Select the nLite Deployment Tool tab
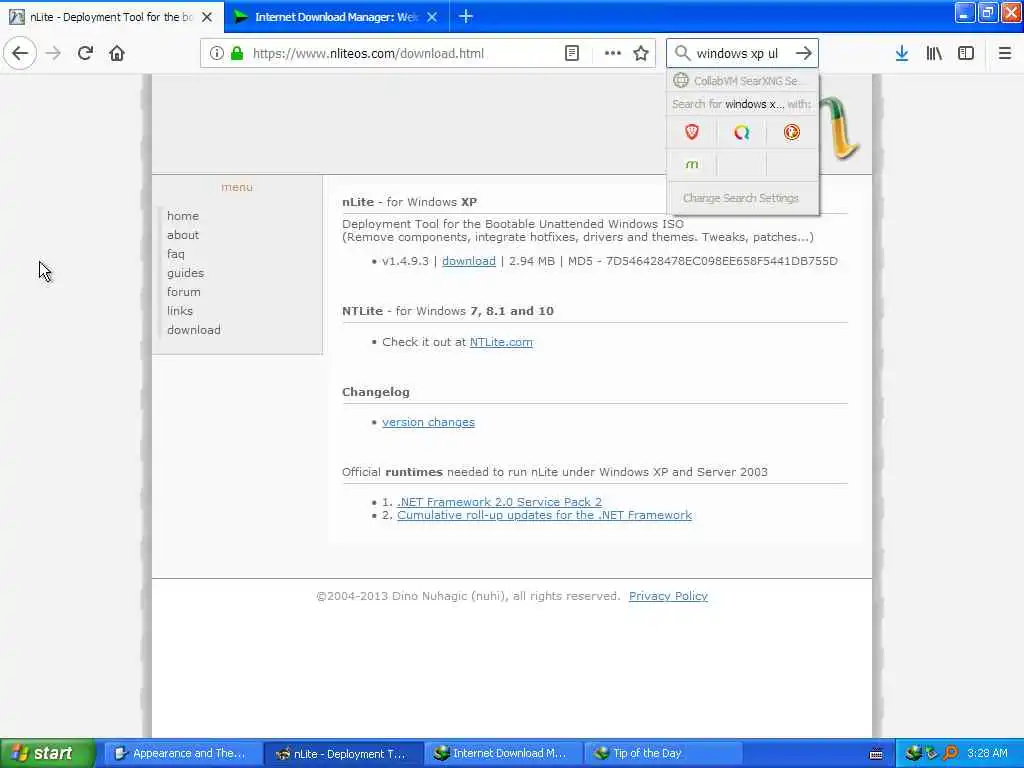The height and width of the screenshot is (768, 1024). (111, 17)
